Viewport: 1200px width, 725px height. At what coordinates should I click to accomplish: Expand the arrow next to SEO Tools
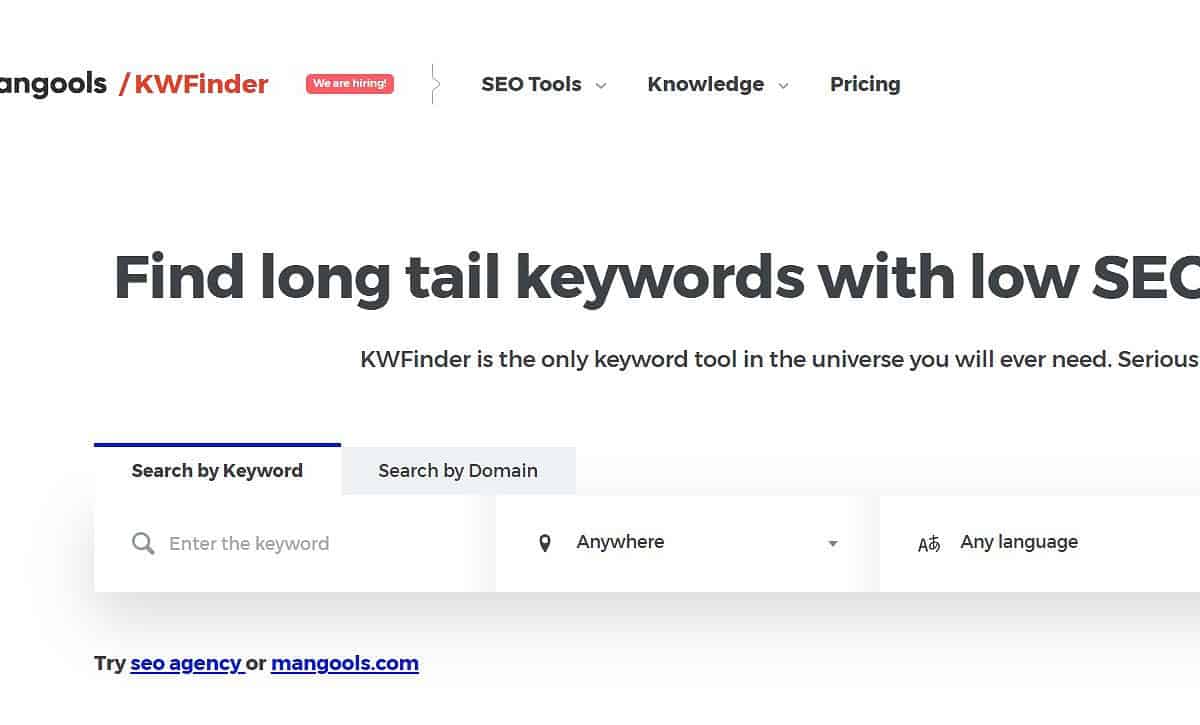tap(601, 86)
